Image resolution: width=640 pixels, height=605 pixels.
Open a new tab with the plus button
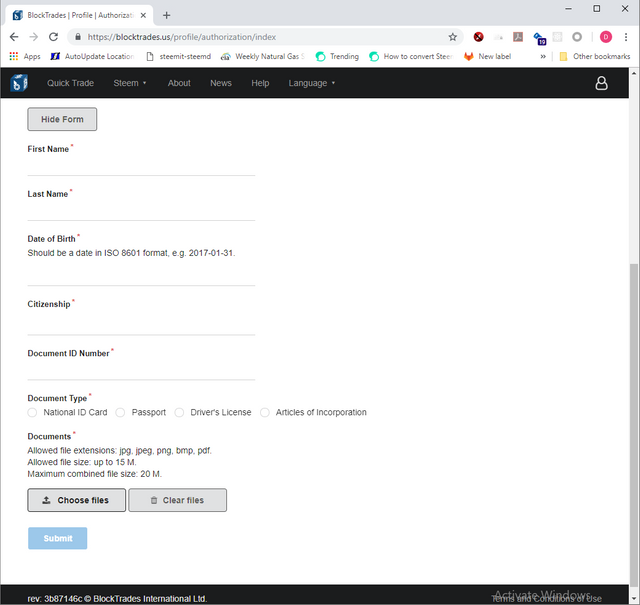(166, 16)
